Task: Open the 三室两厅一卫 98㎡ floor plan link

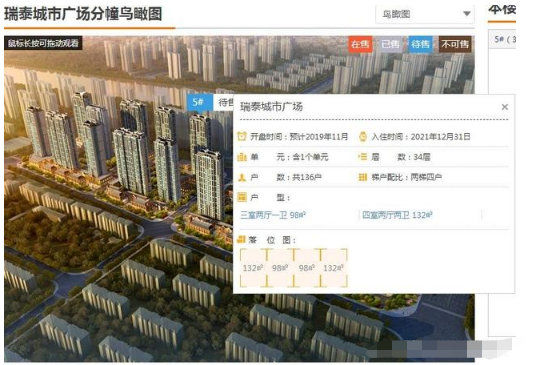Action: click(273, 215)
